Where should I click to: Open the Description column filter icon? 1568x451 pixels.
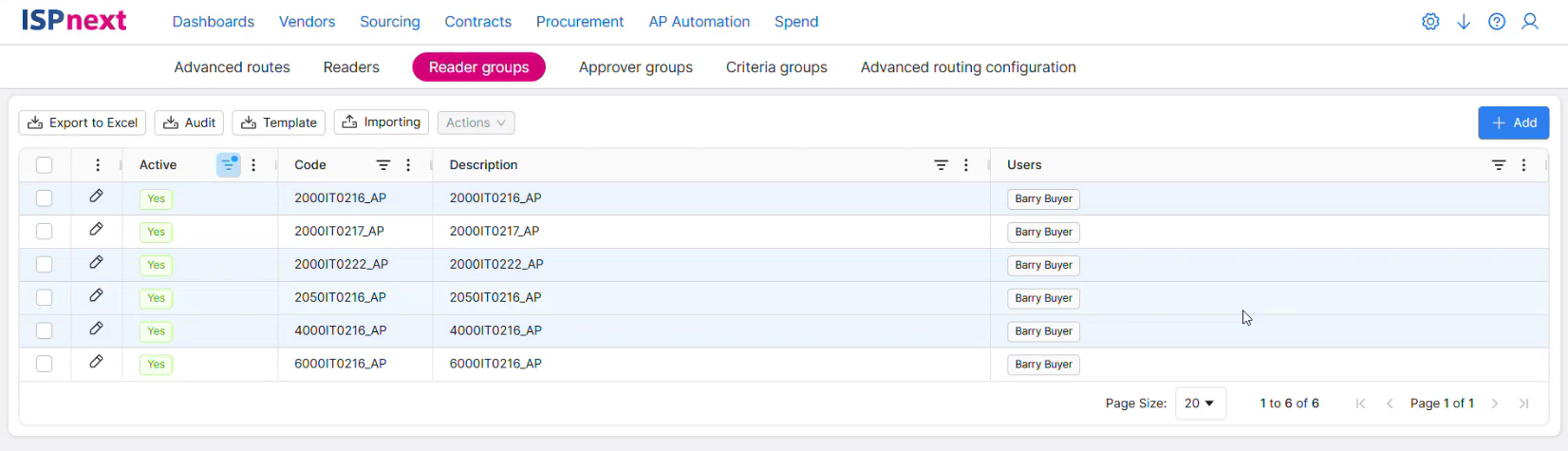click(941, 165)
